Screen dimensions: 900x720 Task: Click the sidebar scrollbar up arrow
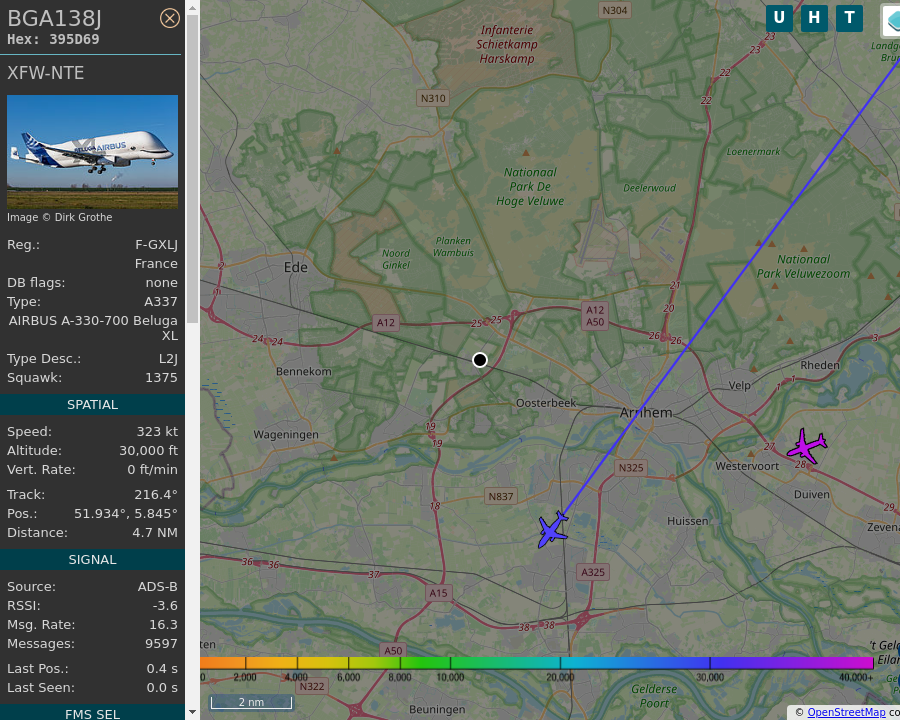[192, 7]
